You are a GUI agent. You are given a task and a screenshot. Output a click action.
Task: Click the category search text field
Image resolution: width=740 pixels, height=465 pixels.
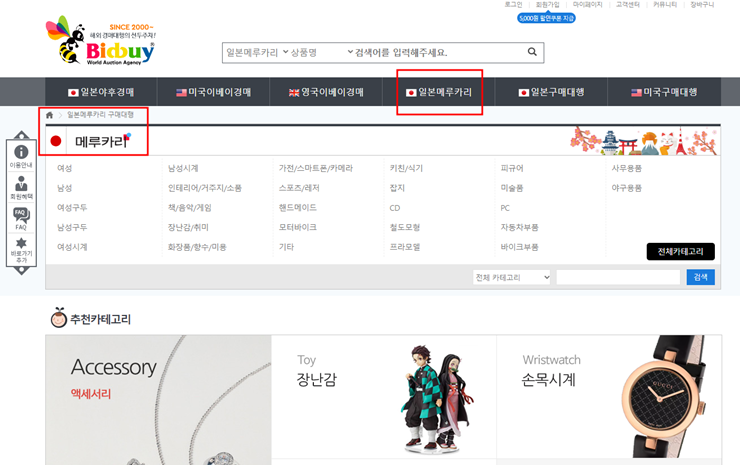tap(618, 278)
